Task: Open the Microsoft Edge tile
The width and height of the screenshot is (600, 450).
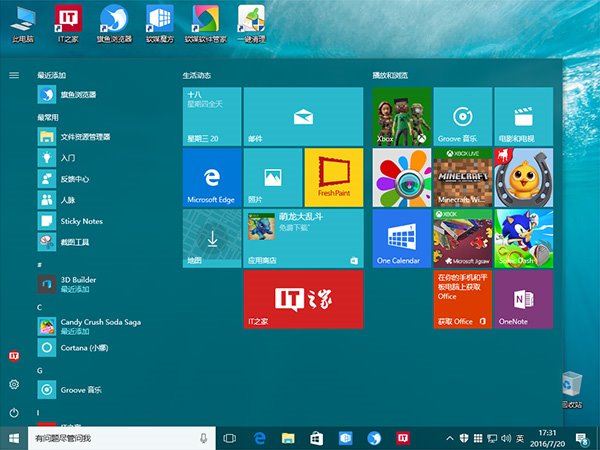Action: click(212, 178)
